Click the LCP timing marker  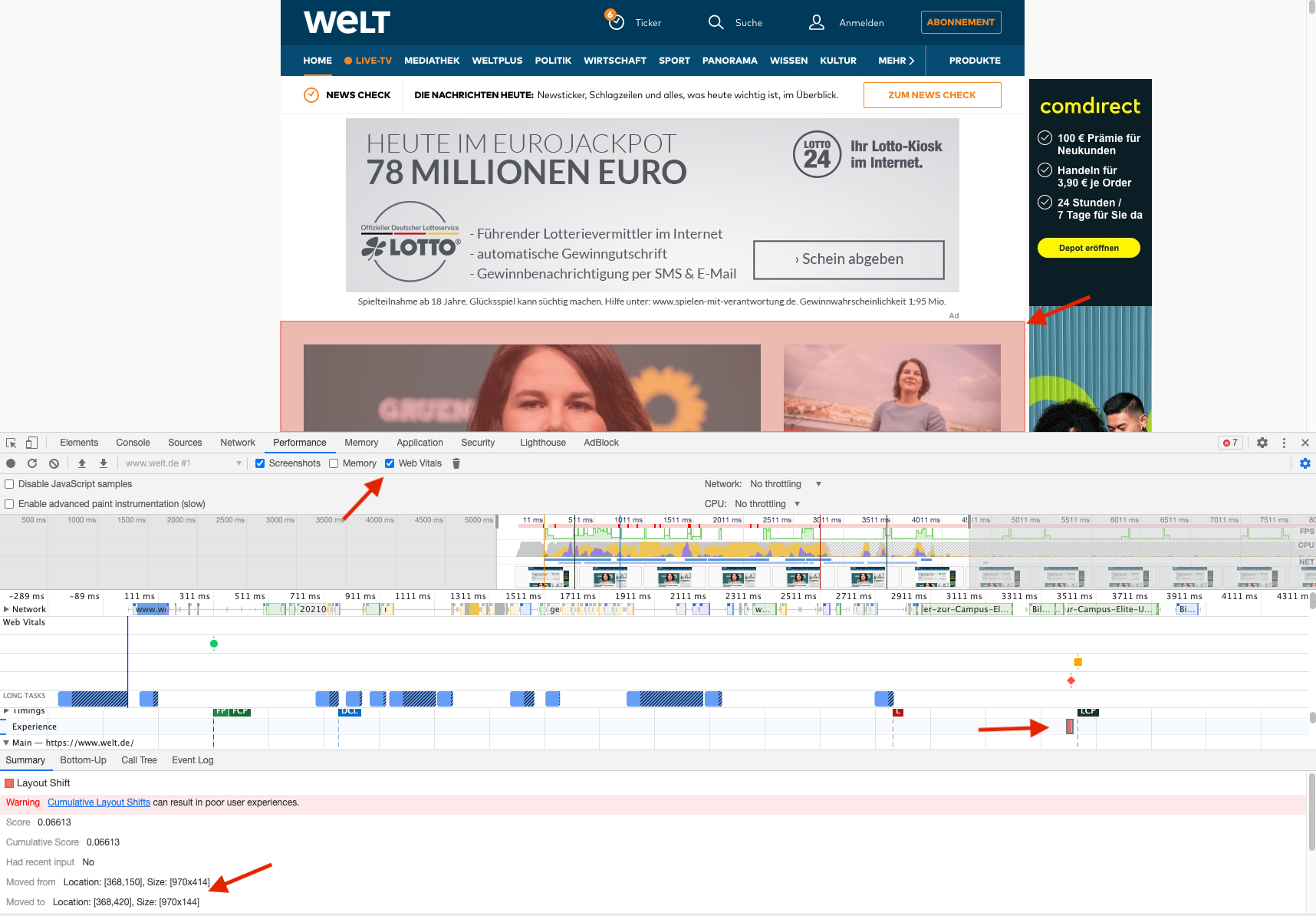(x=1088, y=711)
